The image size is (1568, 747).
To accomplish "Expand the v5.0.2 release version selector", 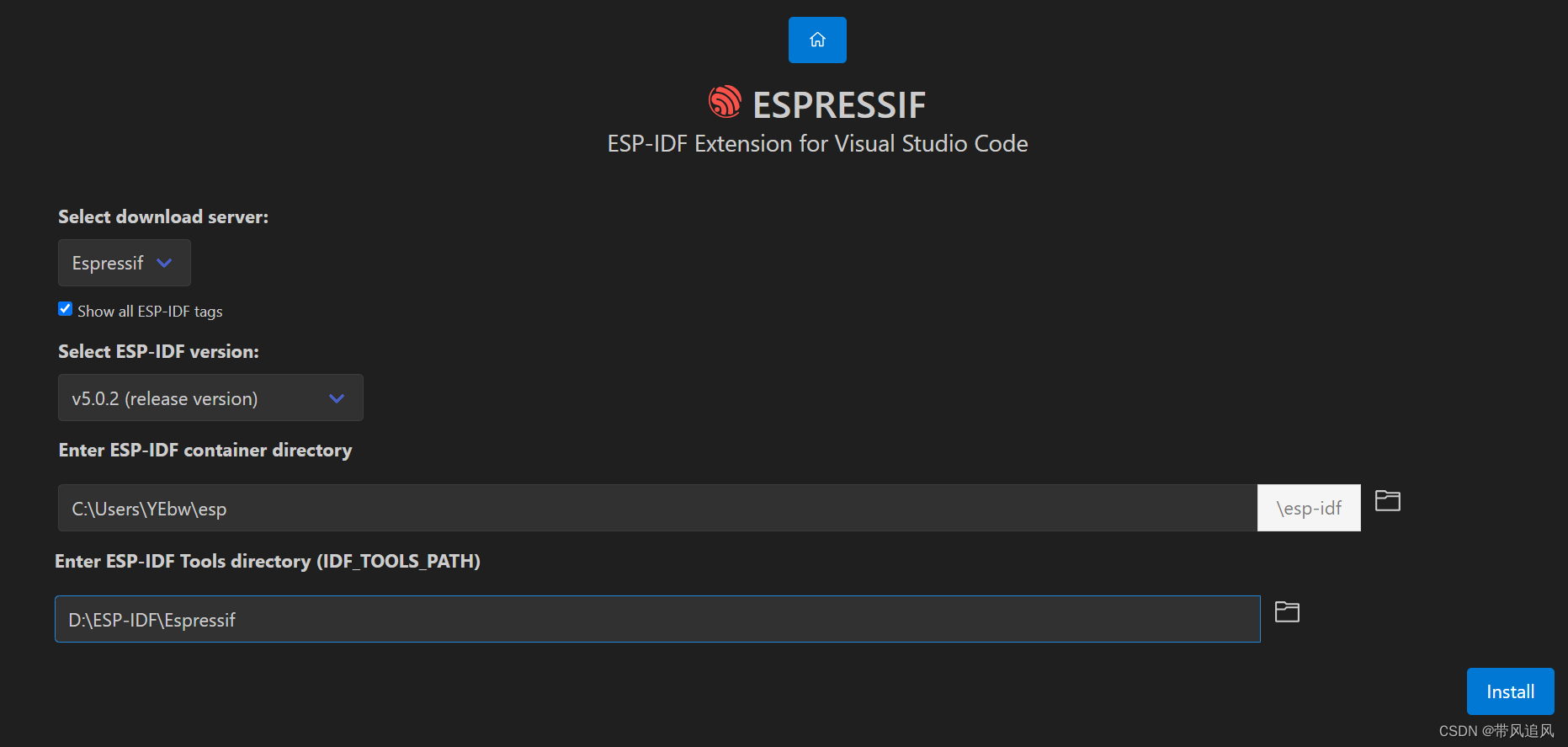I will pyautogui.click(x=210, y=398).
